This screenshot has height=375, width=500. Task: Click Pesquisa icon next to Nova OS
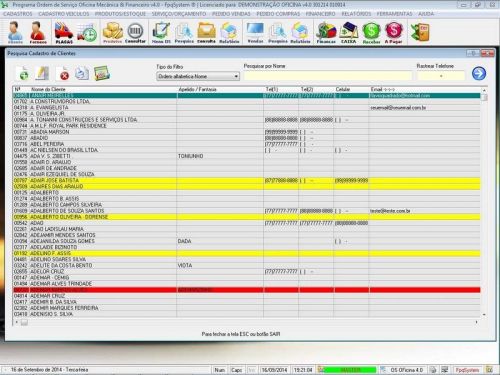coord(184,32)
